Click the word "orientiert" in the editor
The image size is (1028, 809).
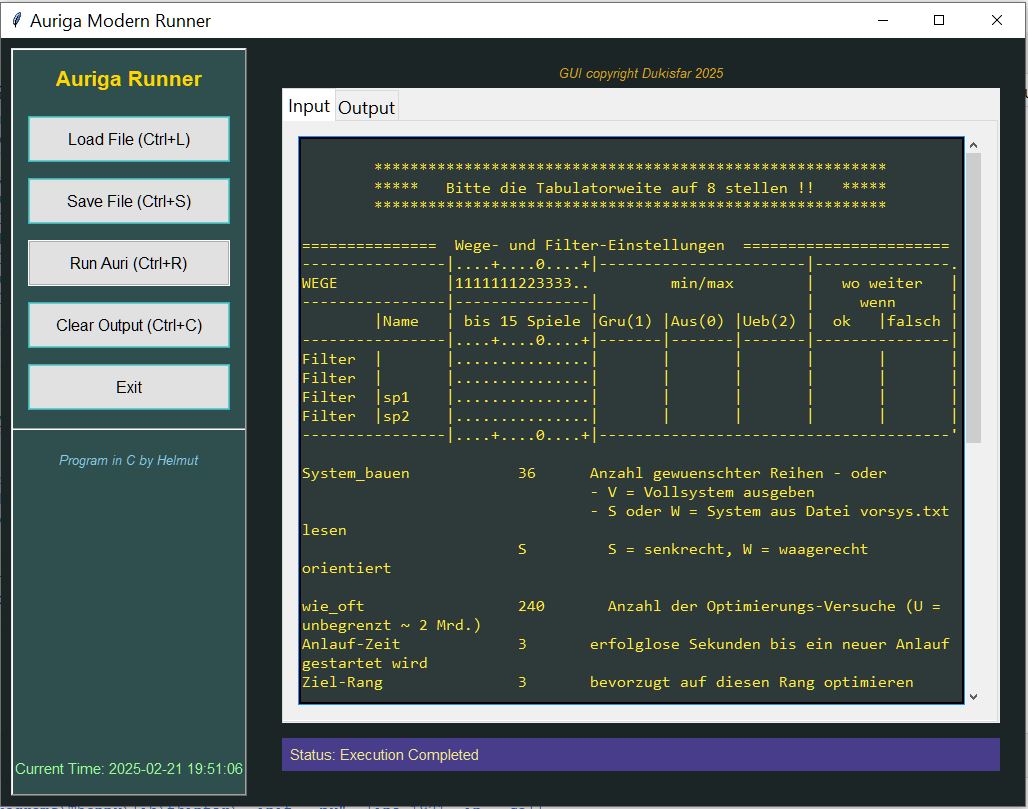pyautogui.click(x=346, y=568)
